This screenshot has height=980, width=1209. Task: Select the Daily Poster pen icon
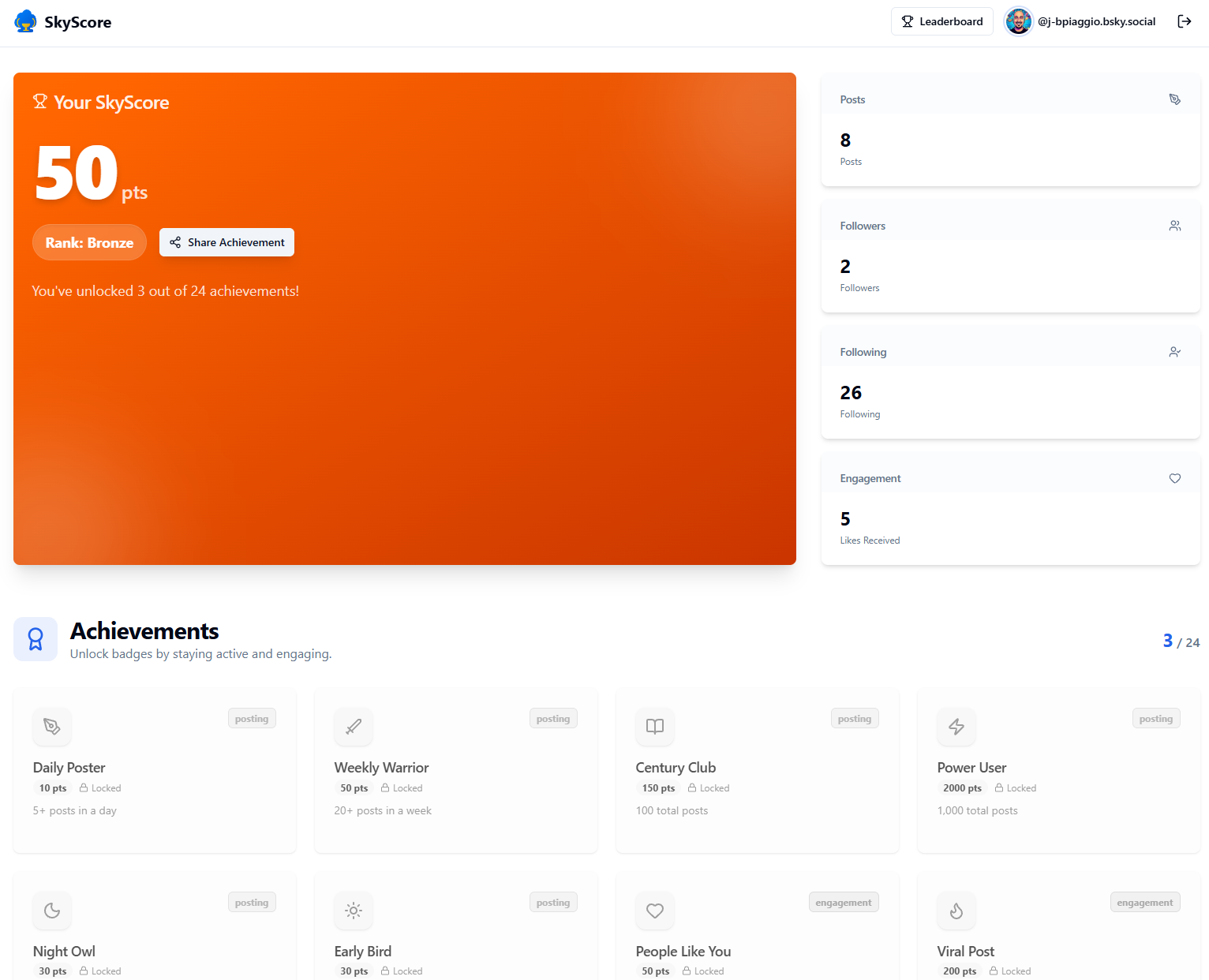(52, 727)
